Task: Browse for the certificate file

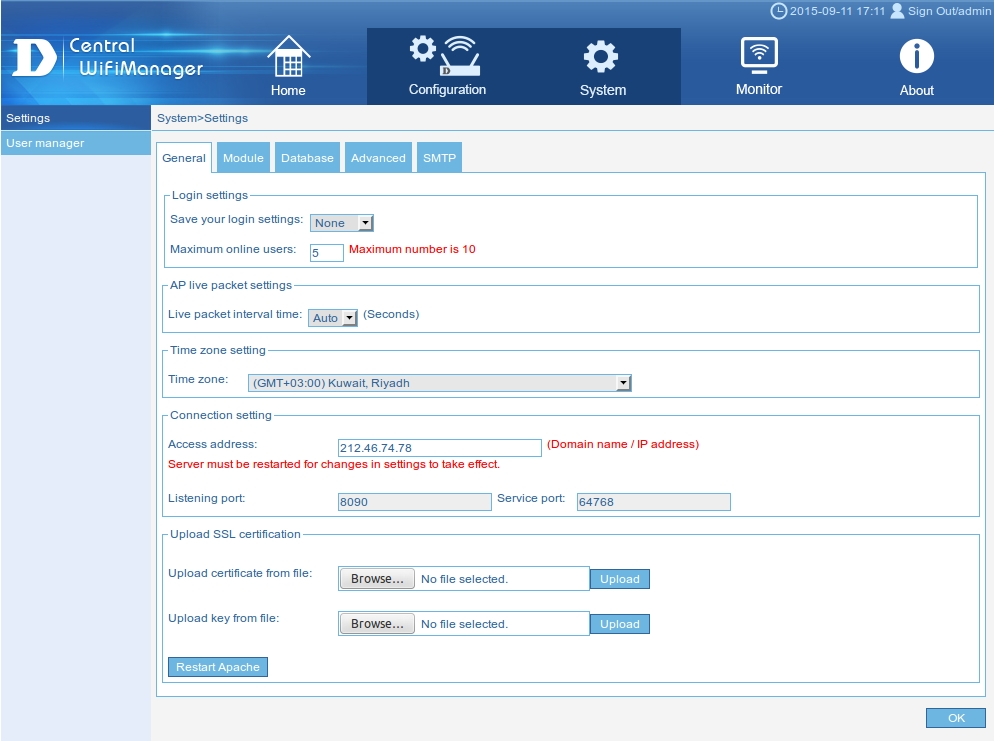Action: coord(377,579)
